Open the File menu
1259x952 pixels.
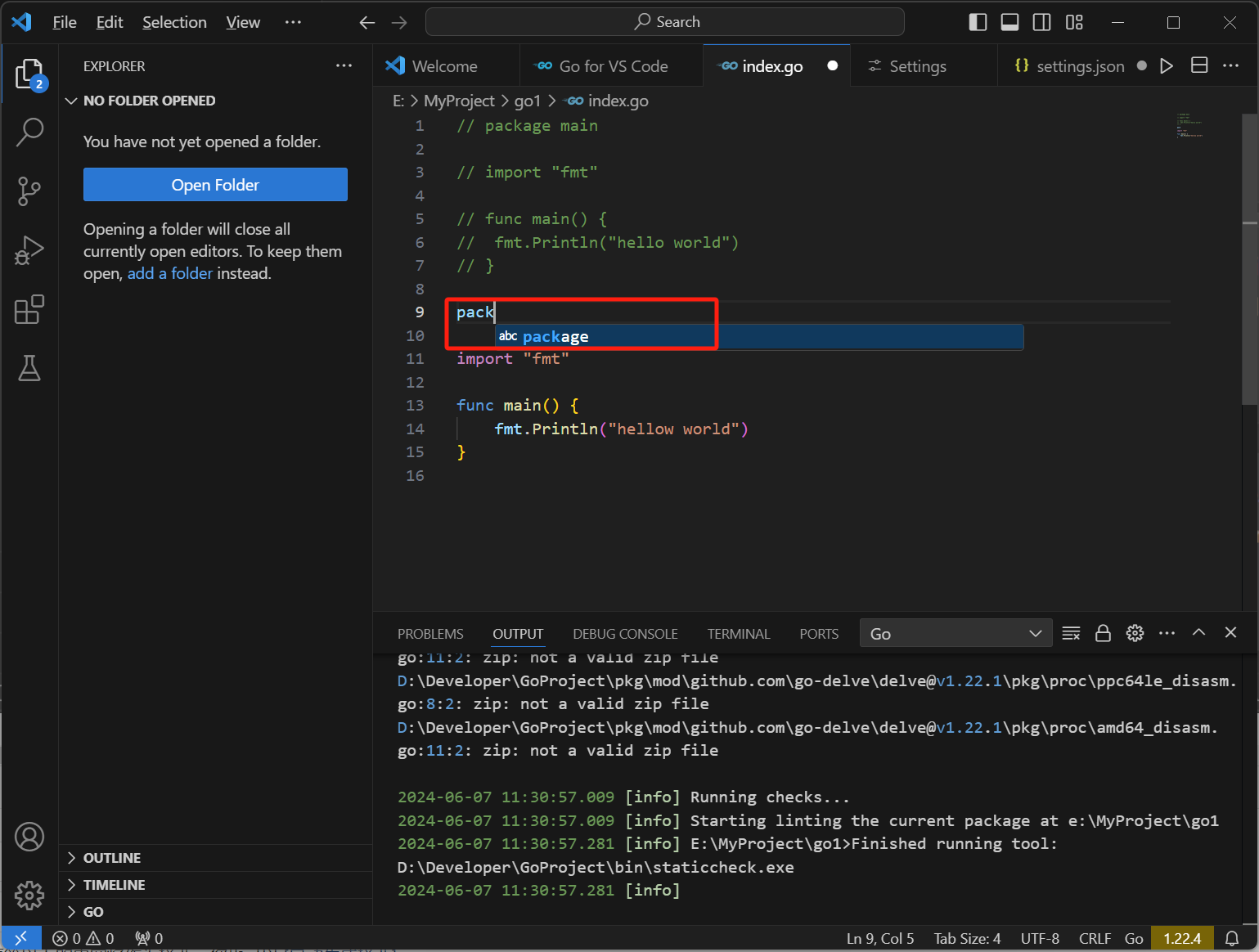[x=65, y=22]
